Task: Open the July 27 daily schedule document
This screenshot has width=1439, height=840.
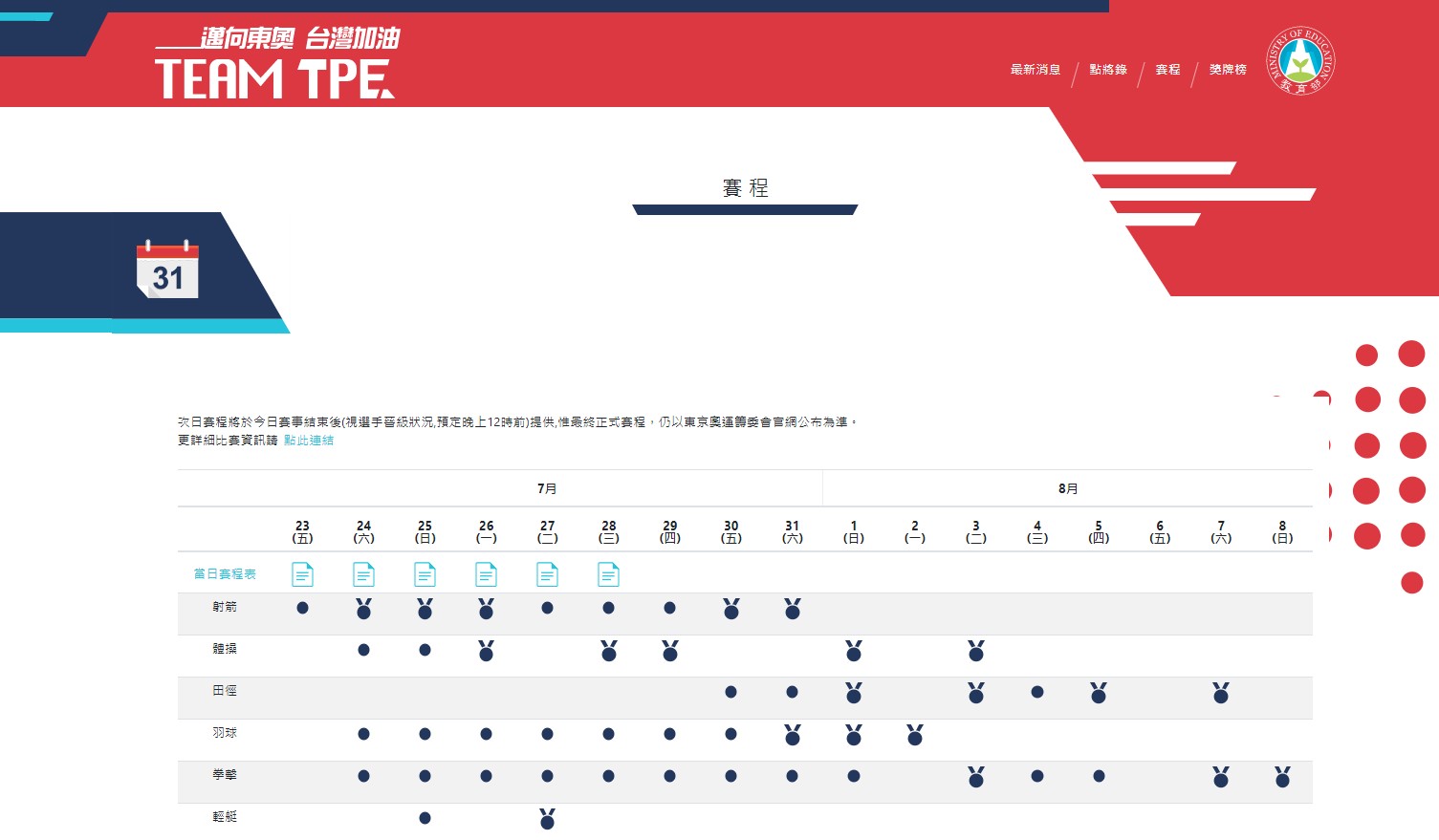Action: (x=547, y=574)
